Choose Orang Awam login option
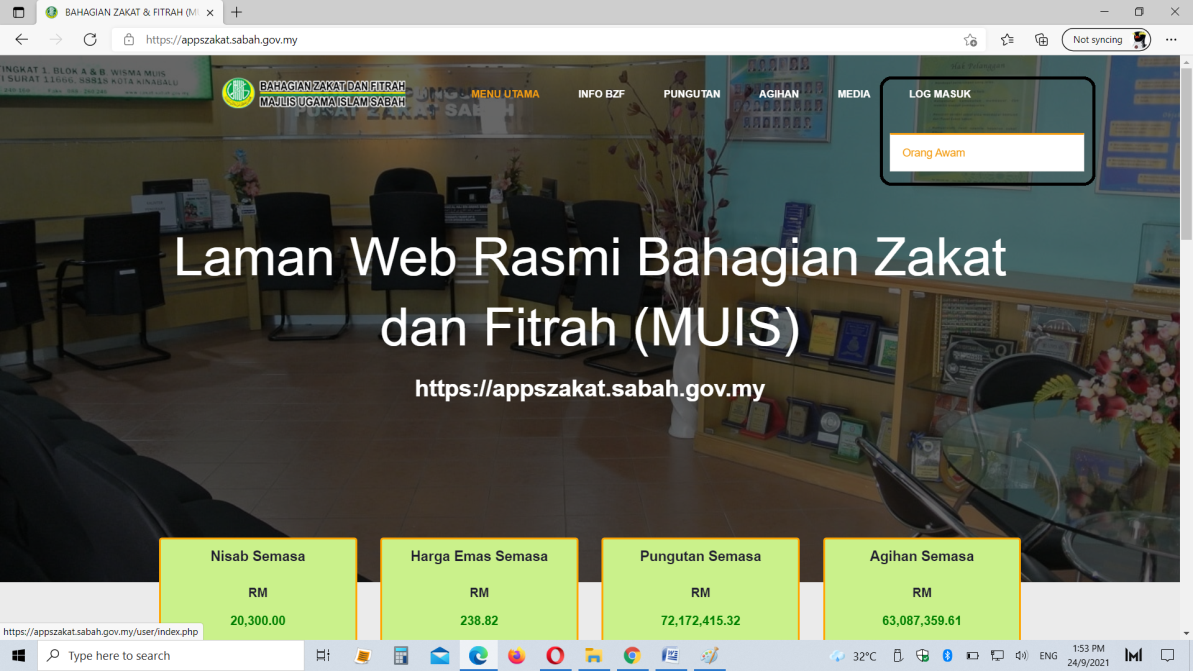This screenshot has width=1193, height=671. [933, 153]
